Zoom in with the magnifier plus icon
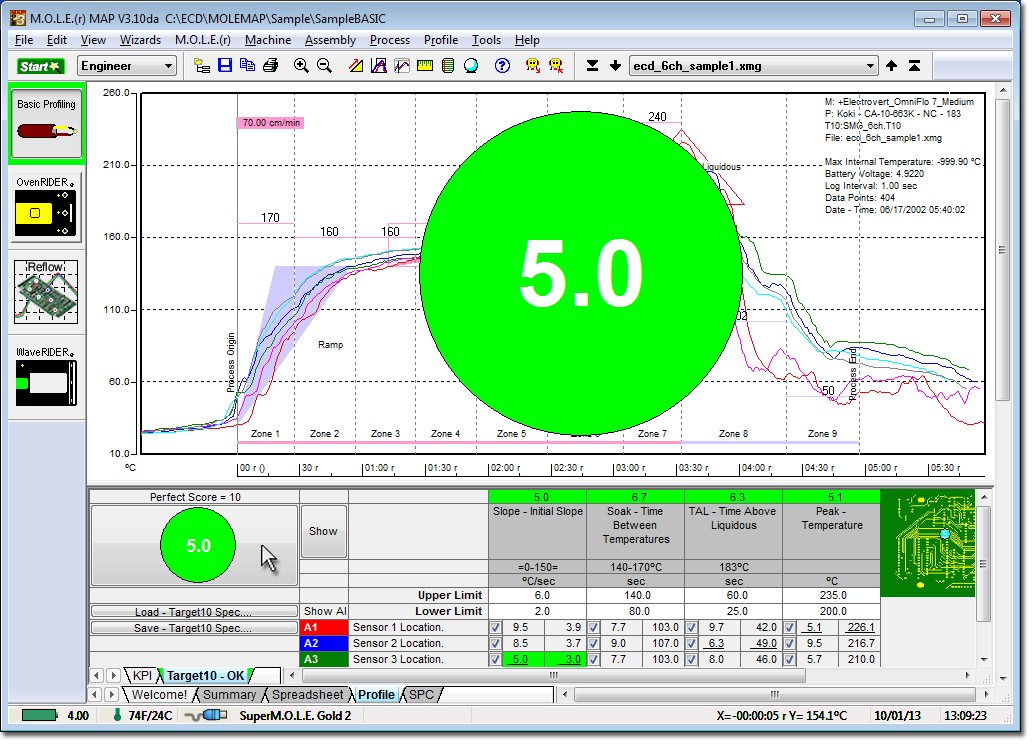1034x748 pixels. (x=301, y=66)
